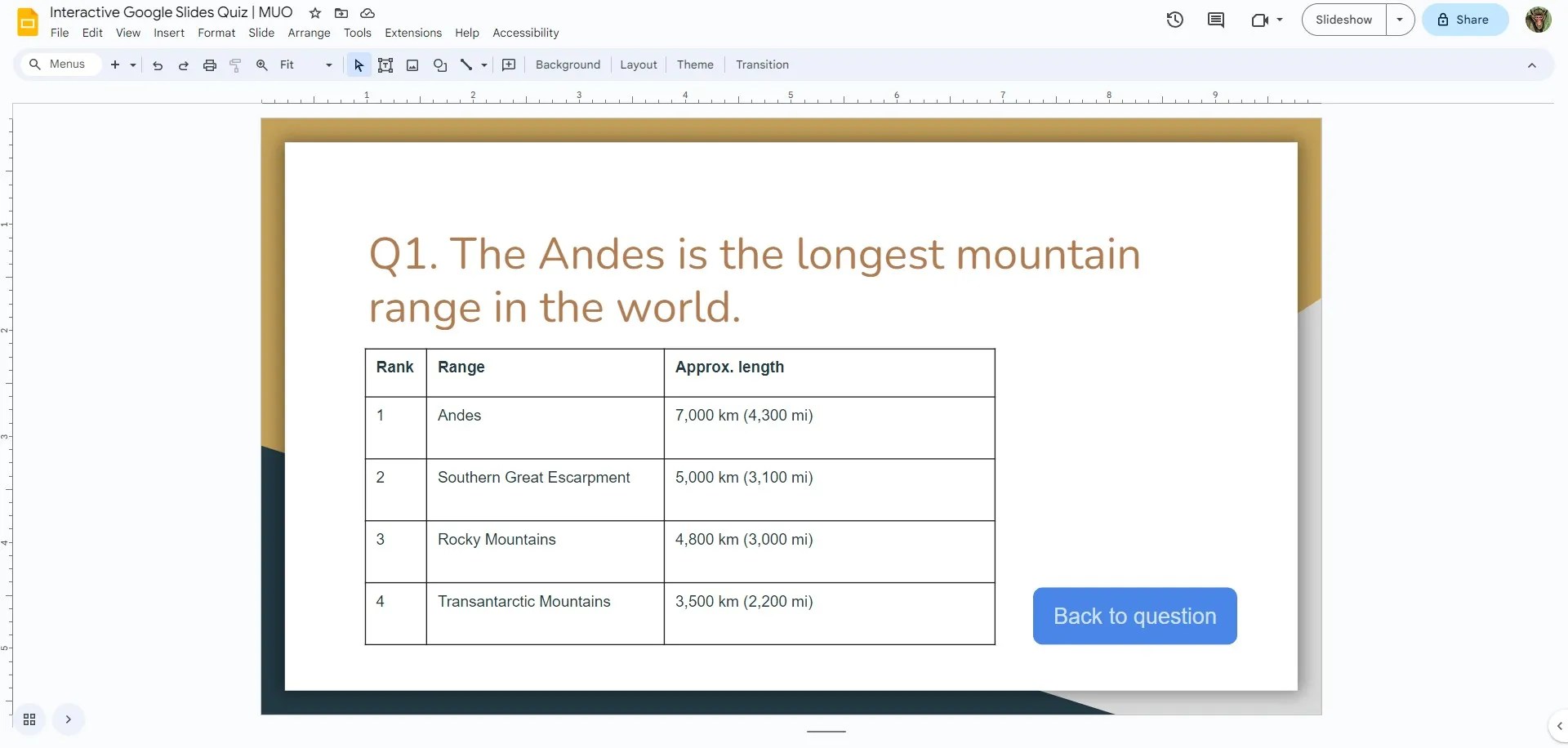Select the Paint format tool

click(235, 65)
